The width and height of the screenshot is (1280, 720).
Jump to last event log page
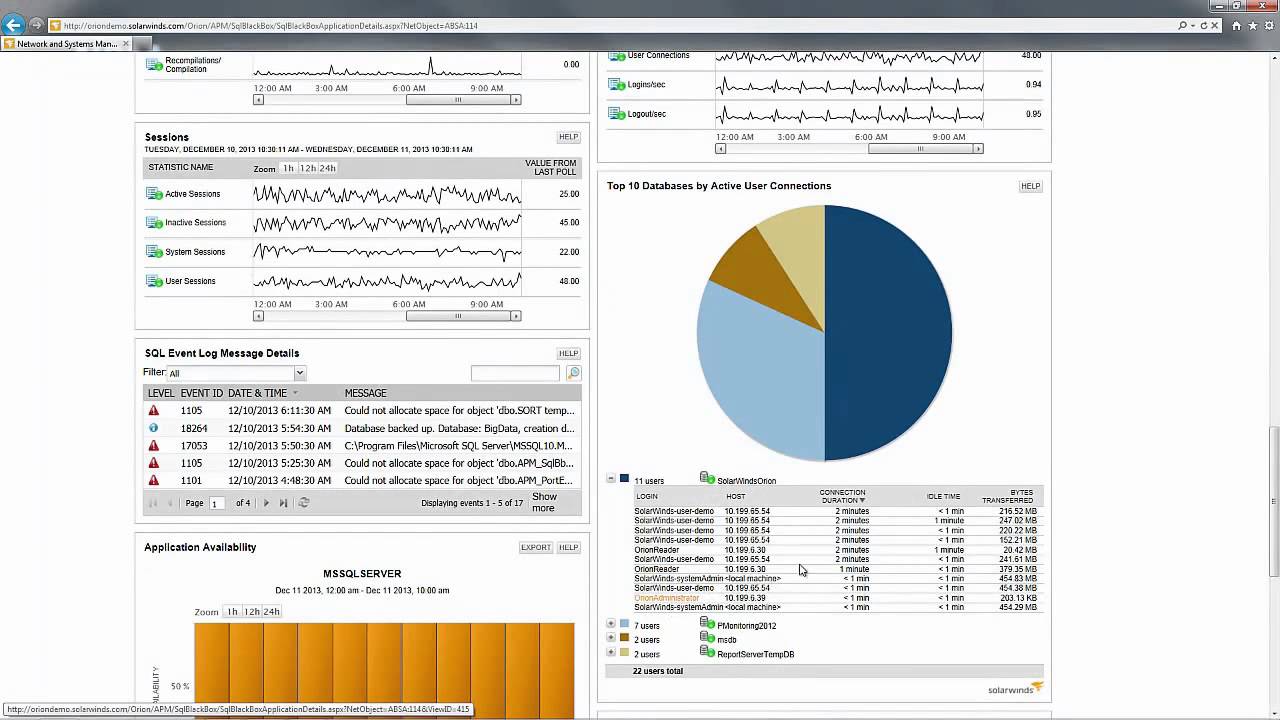284,503
